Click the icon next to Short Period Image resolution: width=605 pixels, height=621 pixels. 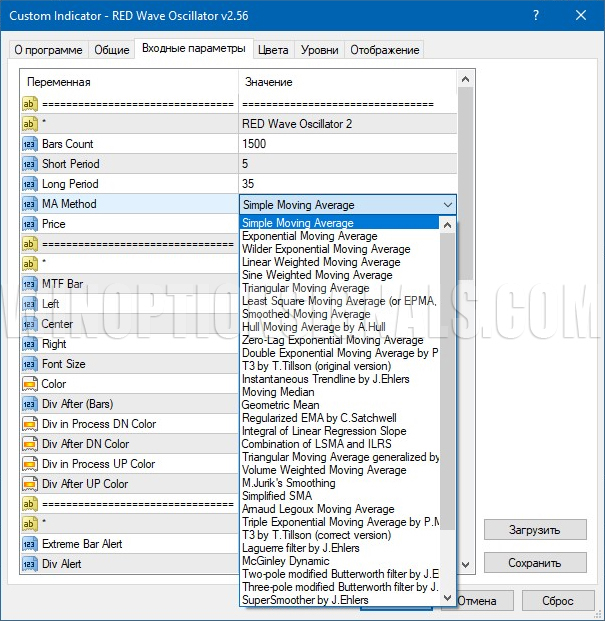(29, 164)
